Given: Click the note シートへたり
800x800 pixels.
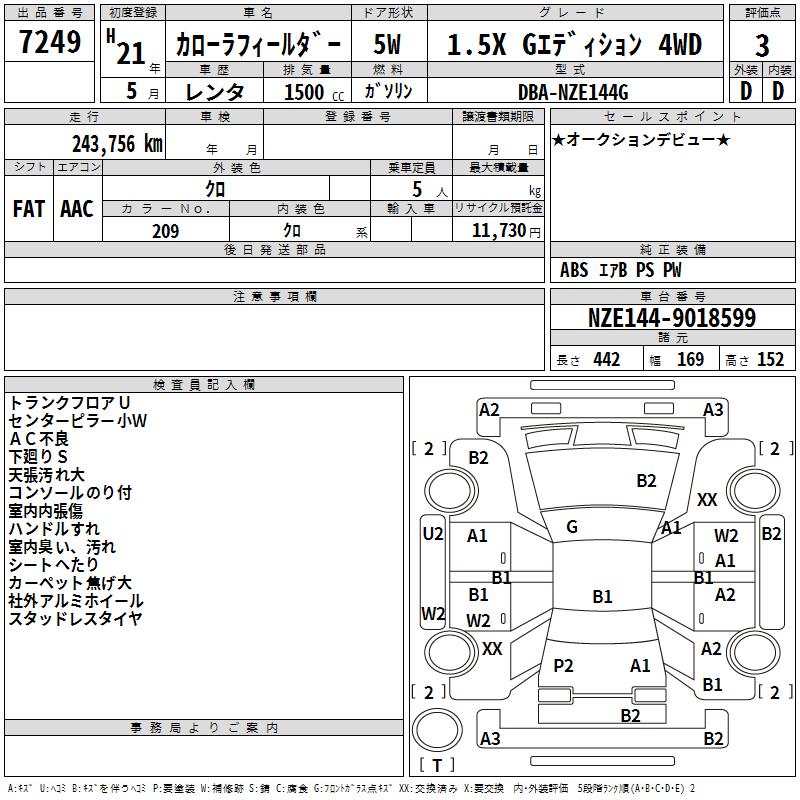Looking at the screenshot, I should pyautogui.click(x=54, y=565).
